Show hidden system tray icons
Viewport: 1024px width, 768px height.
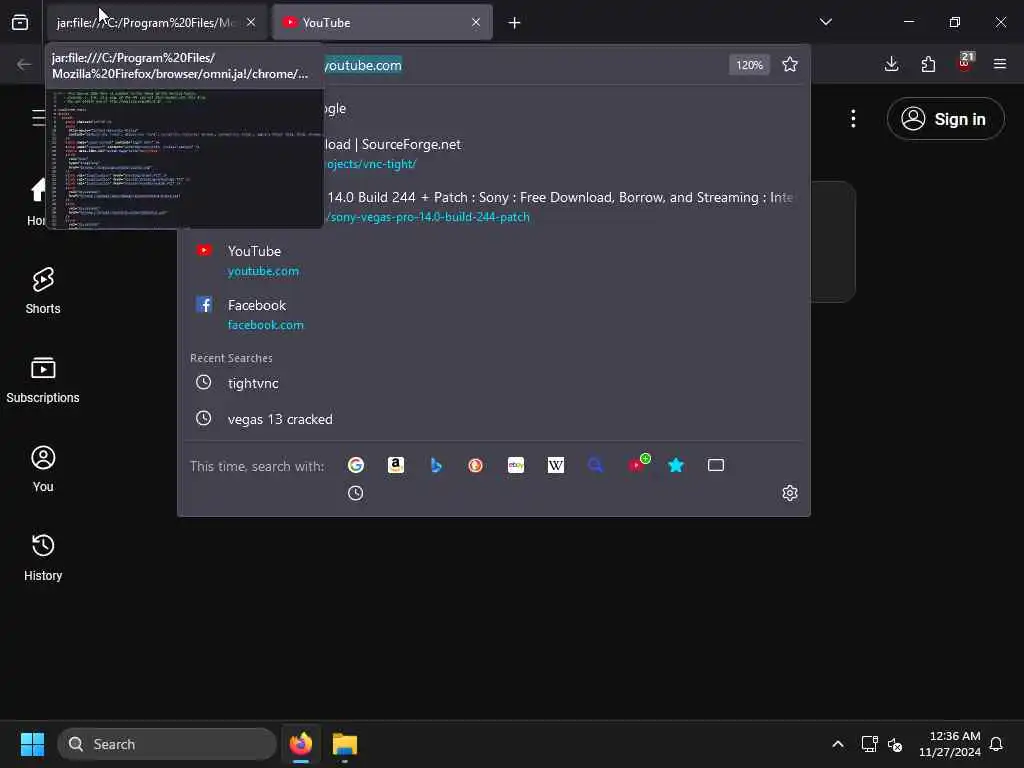click(x=838, y=744)
